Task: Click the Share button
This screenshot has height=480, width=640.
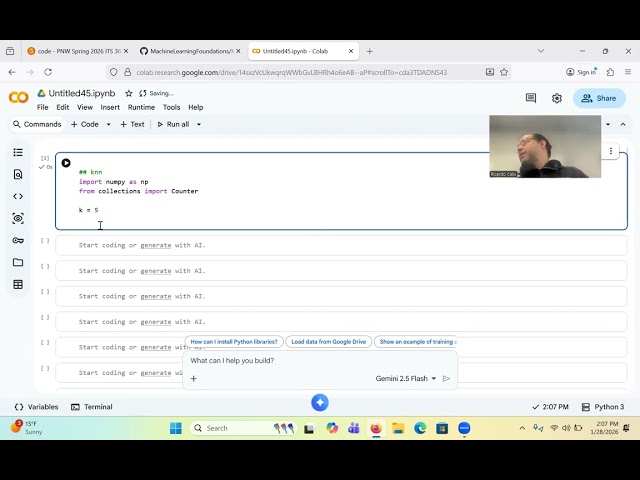Action: [x=599, y=98]
